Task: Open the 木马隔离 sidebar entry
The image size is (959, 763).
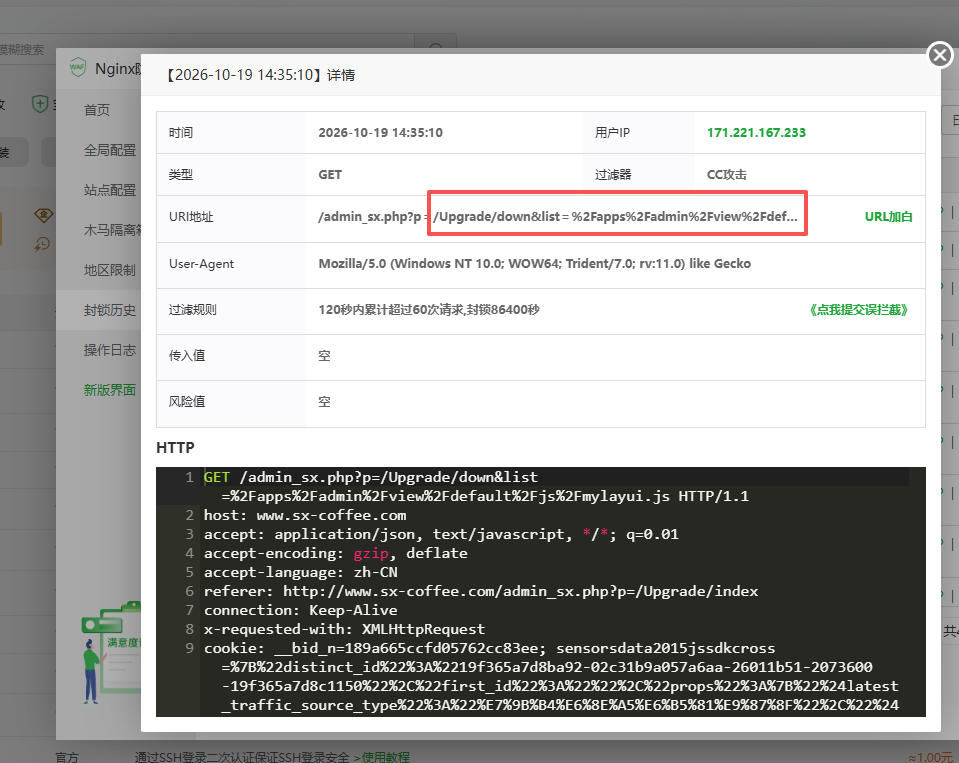Action: click(x=113, y=230)
